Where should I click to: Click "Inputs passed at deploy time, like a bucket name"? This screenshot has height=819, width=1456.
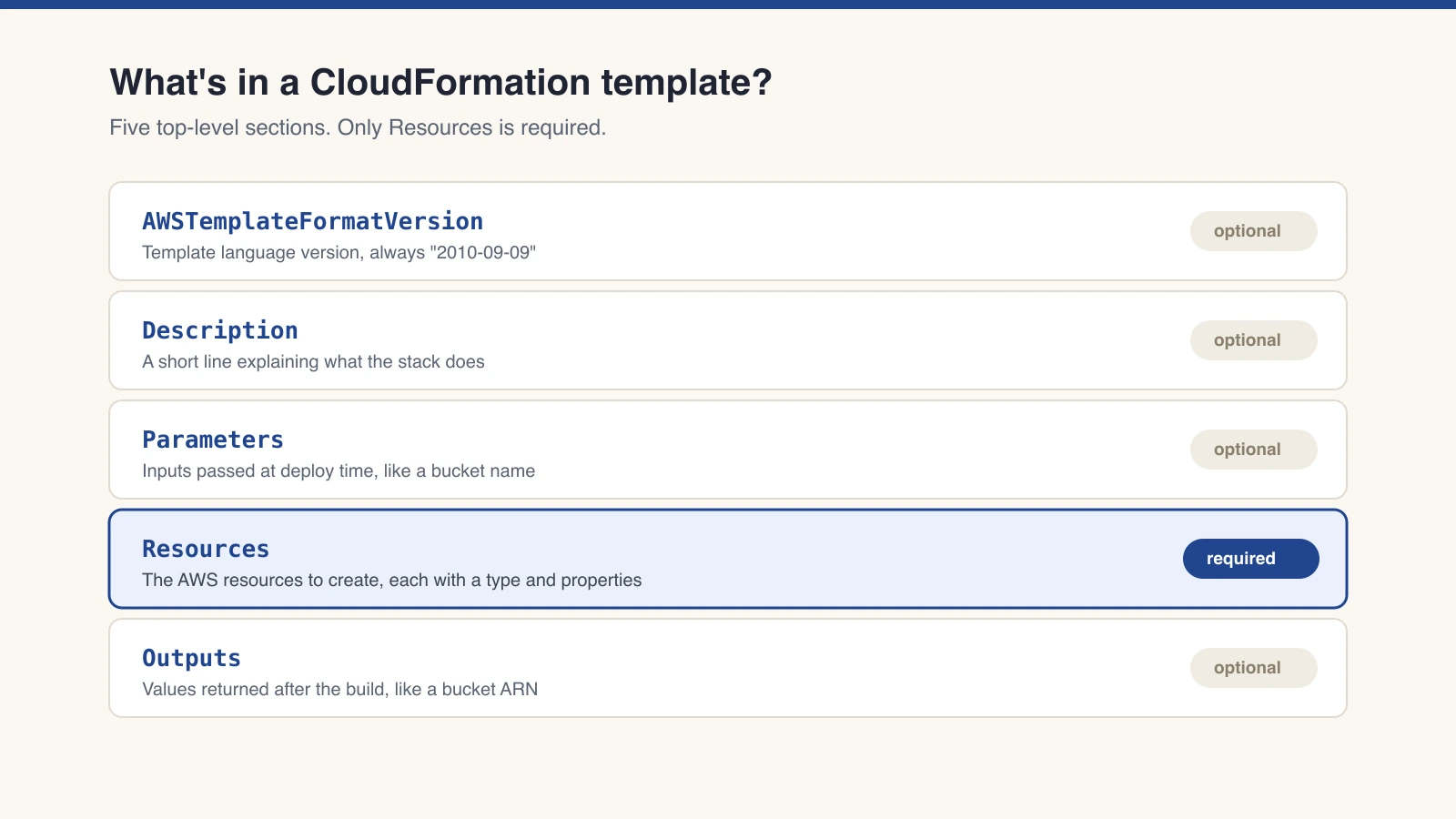[x=339, y=470]
